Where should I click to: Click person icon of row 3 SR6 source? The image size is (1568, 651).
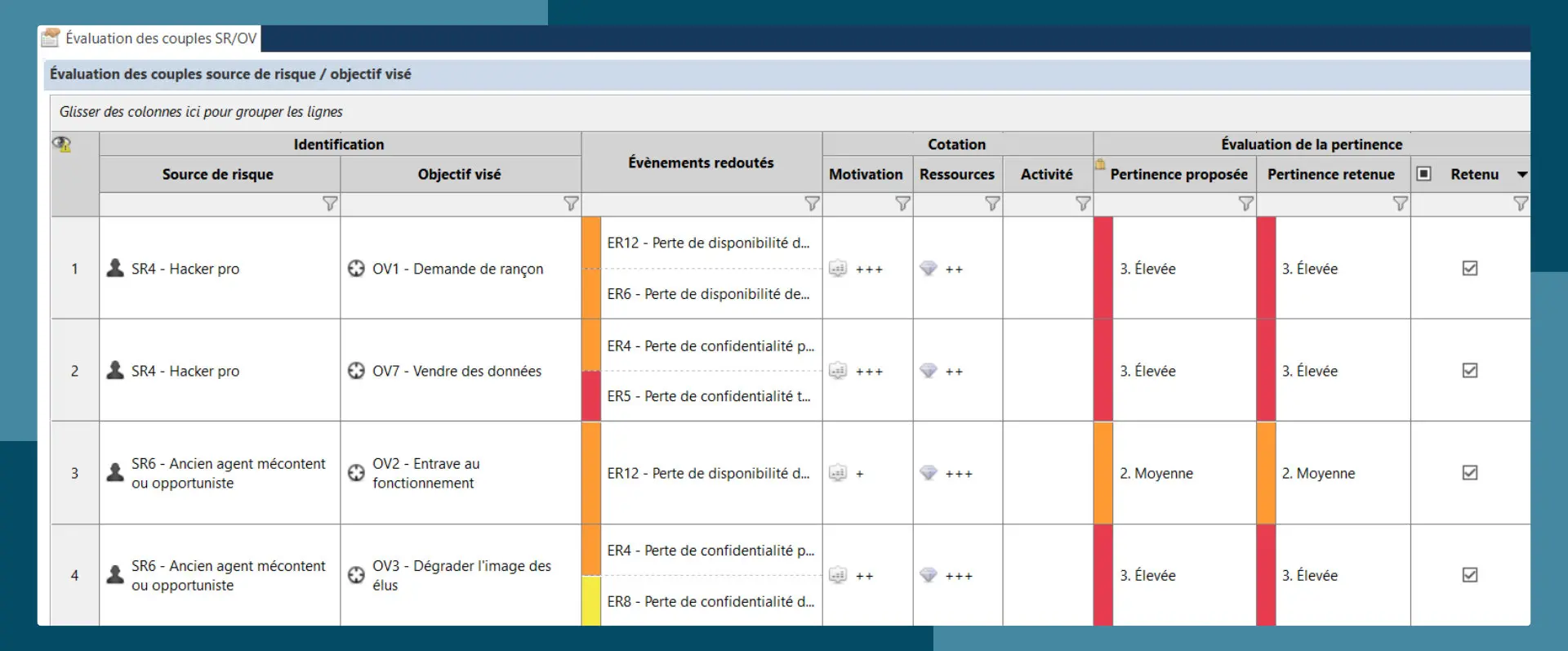pos(115,472)
